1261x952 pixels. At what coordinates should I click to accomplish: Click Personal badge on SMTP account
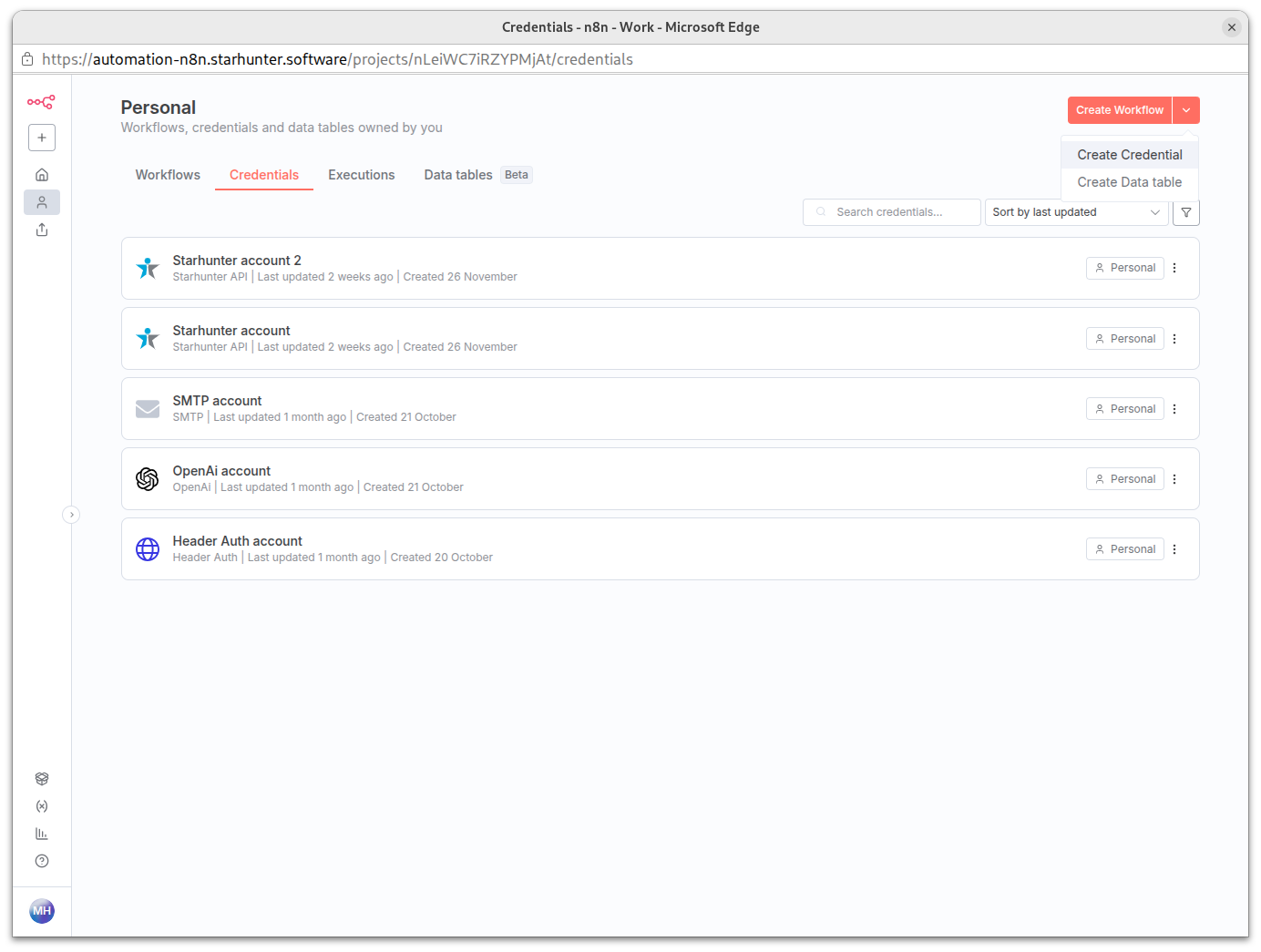click(1125, 409)
